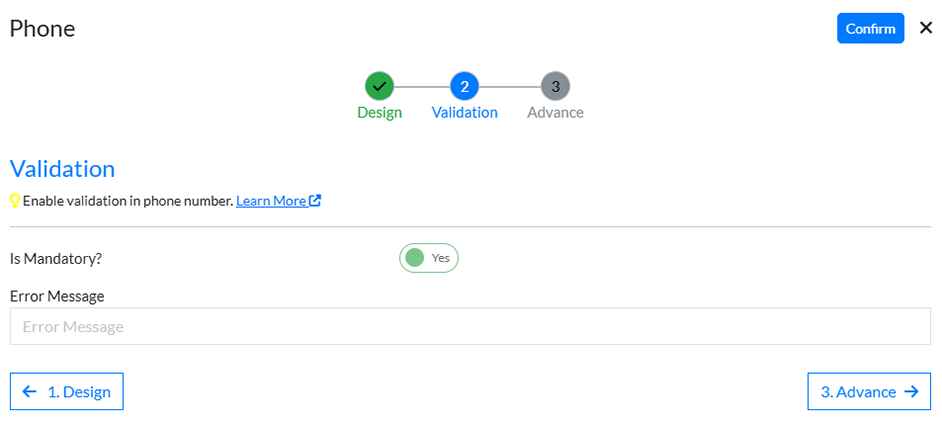Click the Phone dialog title
This screenshot has height=425, width=942.
pos(42,28)
